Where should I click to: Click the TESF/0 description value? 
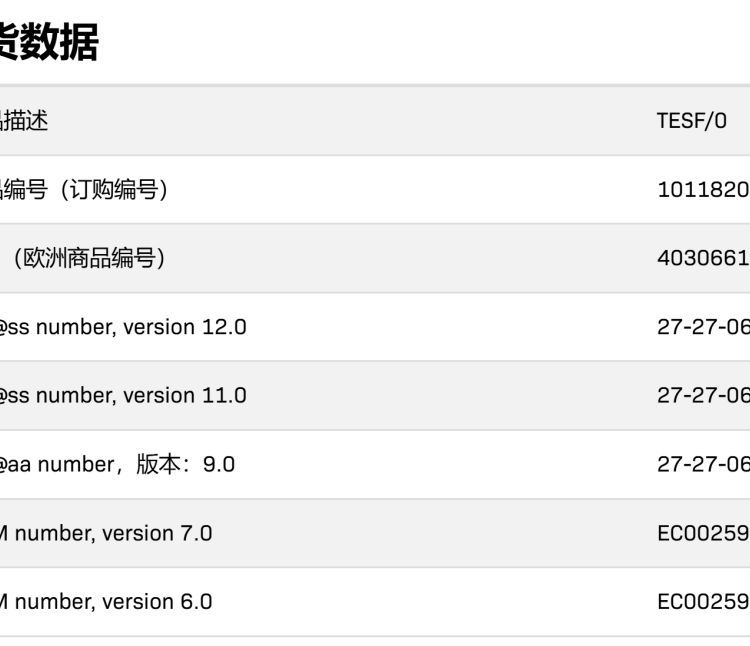pyautogui.click(x=692, y=121)
